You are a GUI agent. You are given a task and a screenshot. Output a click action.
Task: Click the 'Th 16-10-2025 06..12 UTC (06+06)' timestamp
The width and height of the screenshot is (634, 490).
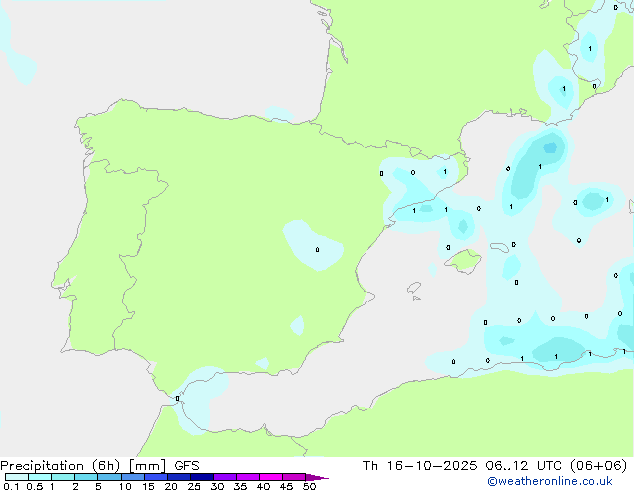coord(495,466)
